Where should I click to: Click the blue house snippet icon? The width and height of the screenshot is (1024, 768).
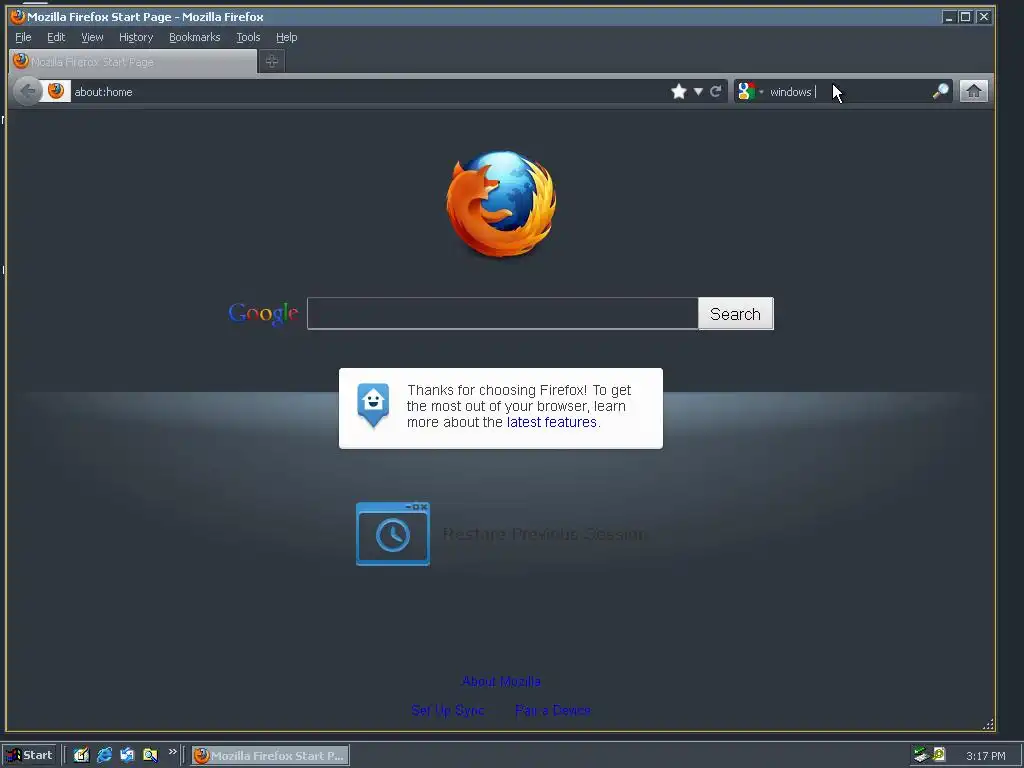(373, 405)
